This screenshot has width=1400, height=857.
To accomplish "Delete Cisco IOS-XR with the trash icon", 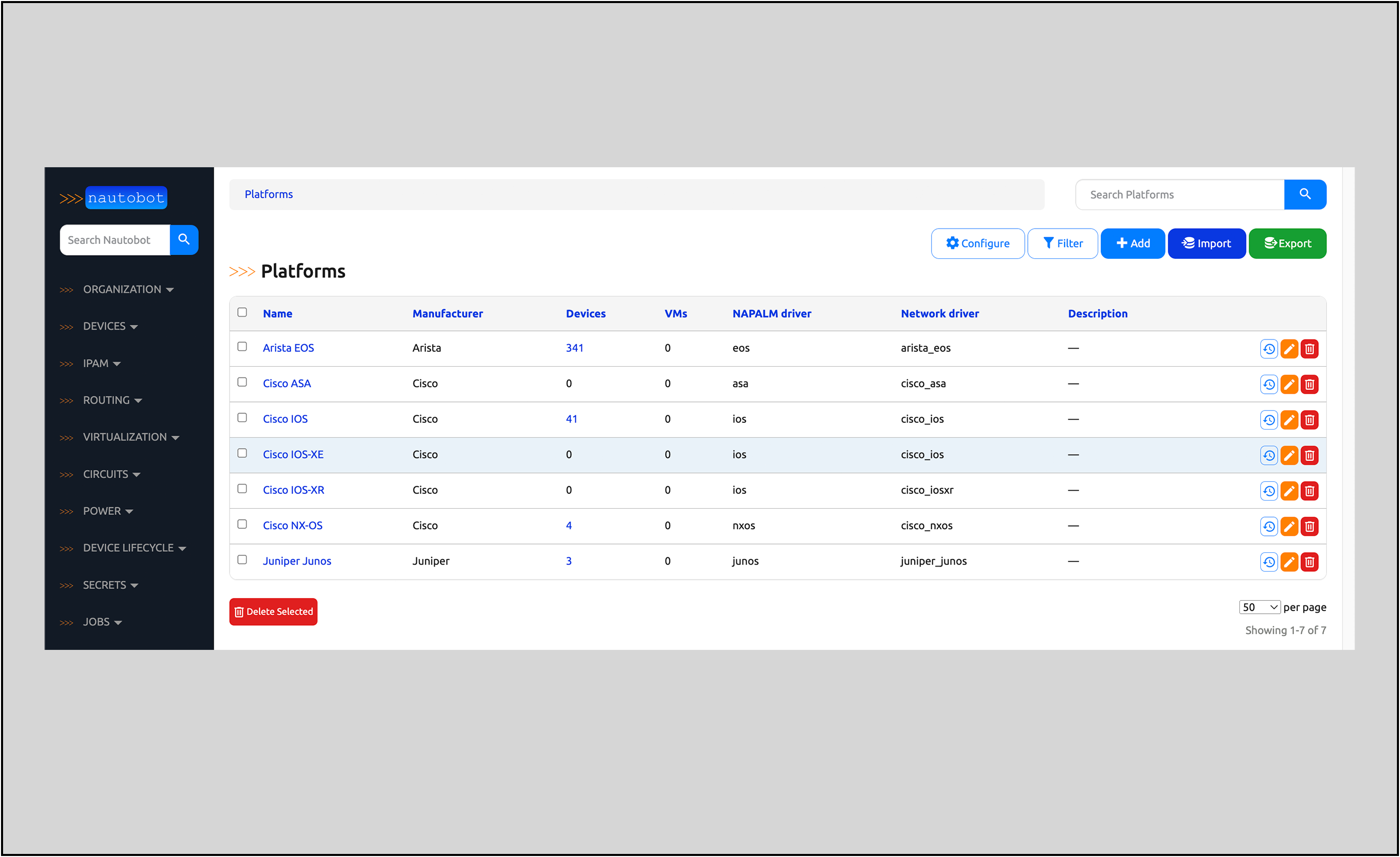I will coord(1309,490).
